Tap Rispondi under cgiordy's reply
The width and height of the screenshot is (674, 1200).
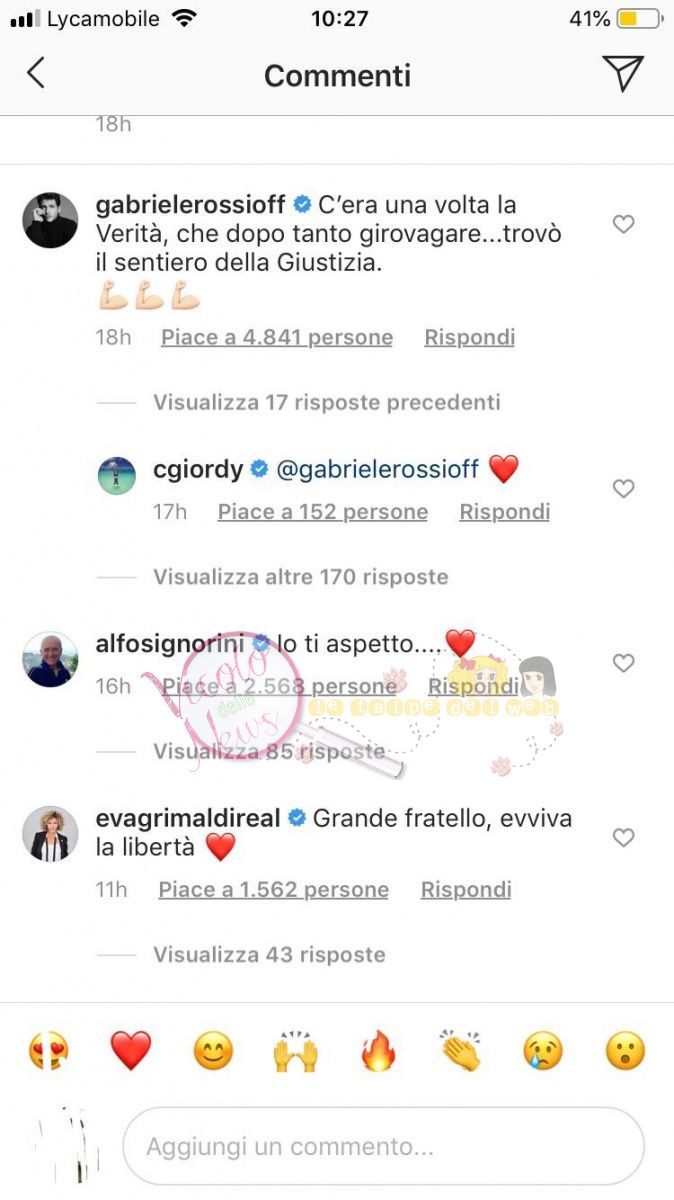pos(505,512)
